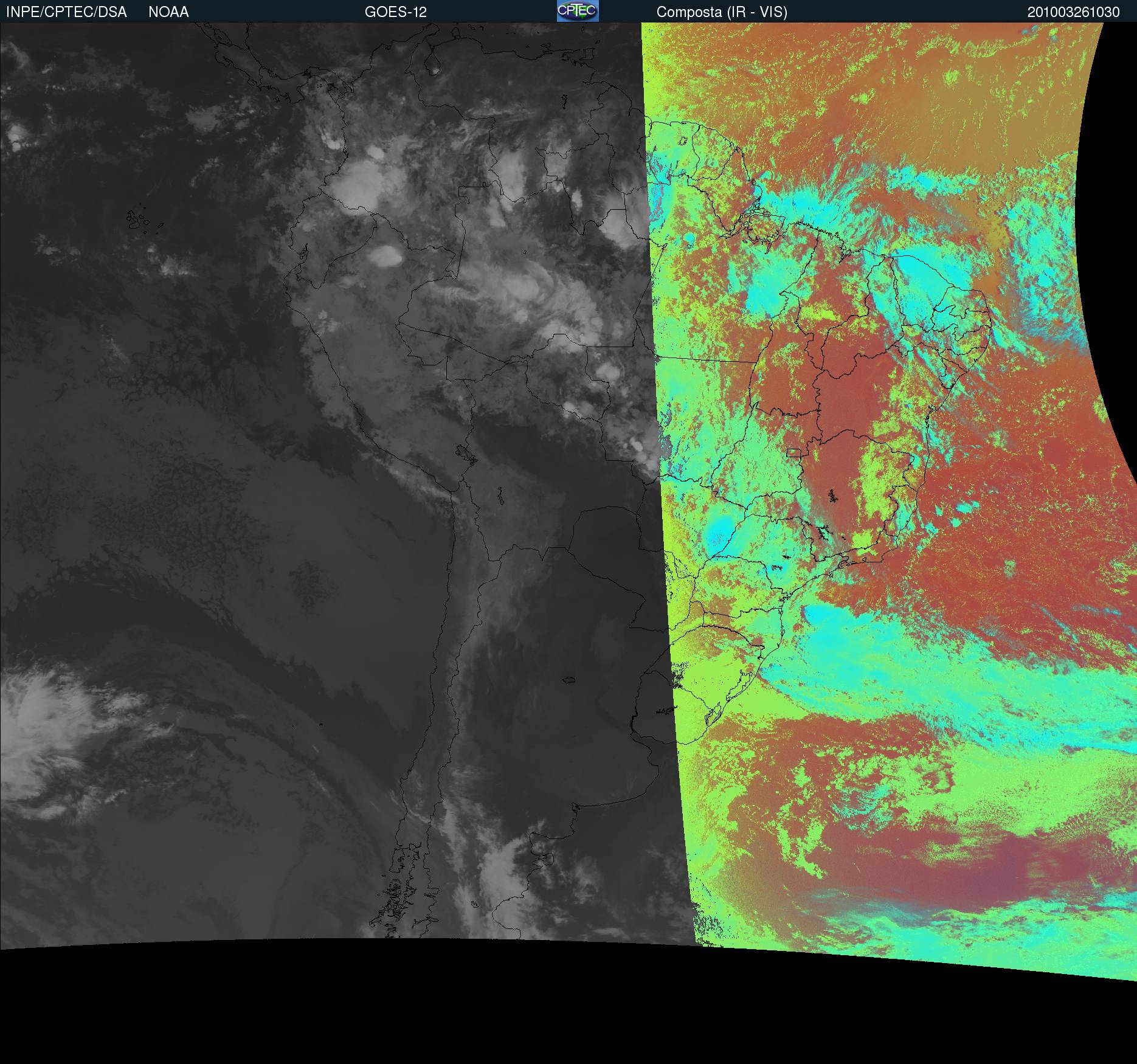Click the NOAA label in header

[x=168, y=12]
